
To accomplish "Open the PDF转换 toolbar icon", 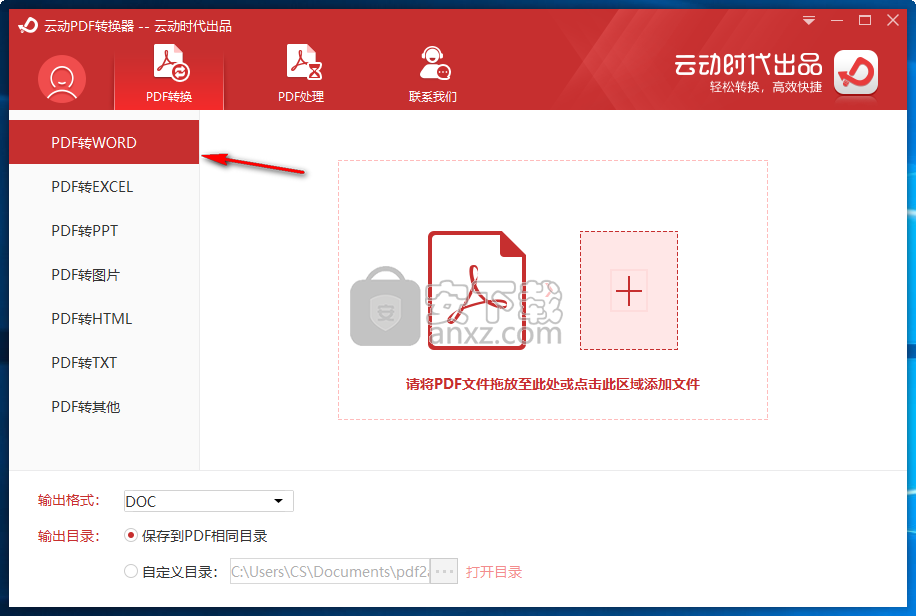I will pyautogui.click(x=169, y=65).
